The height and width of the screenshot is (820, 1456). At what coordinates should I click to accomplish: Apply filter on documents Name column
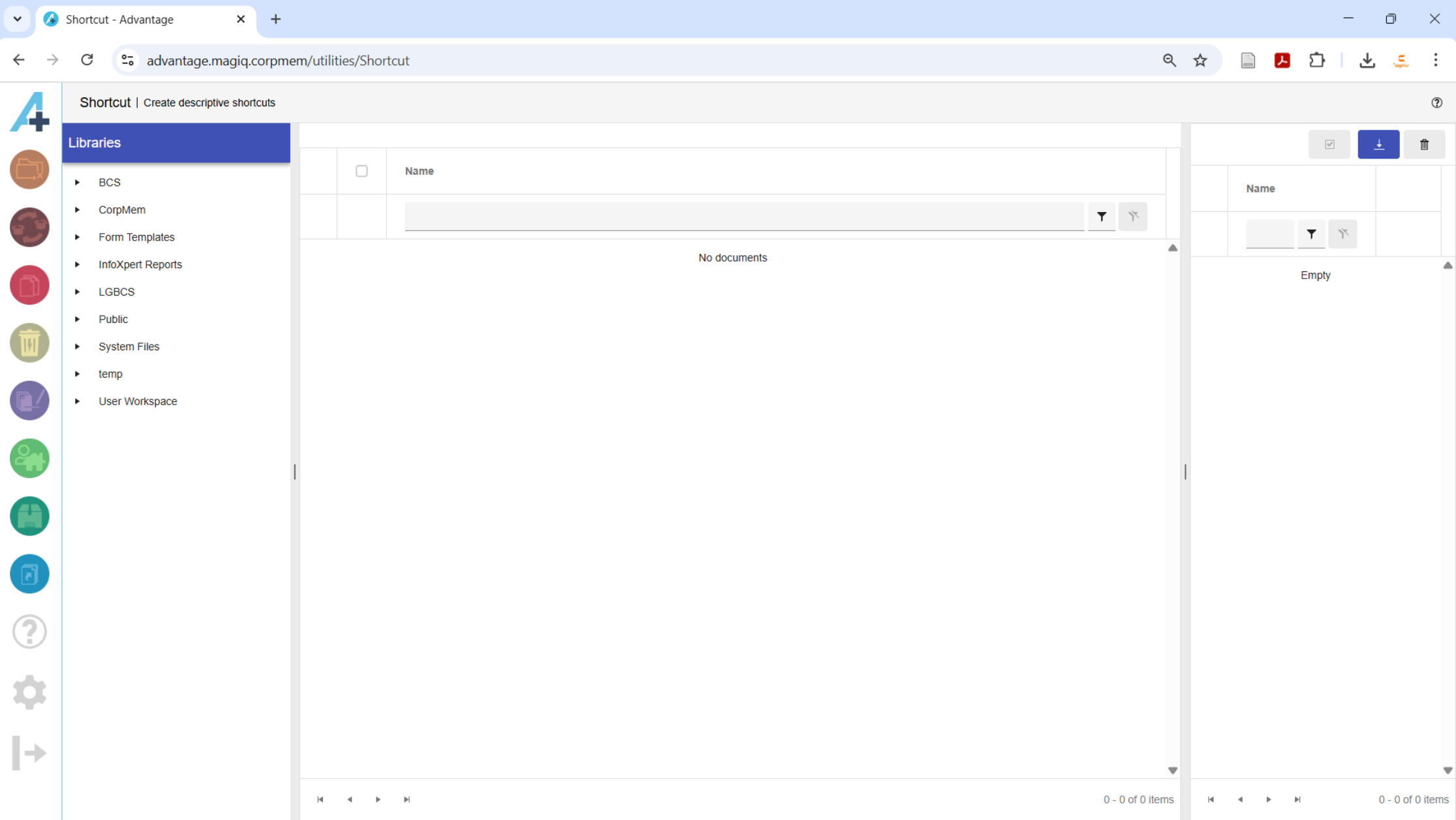pyautogui.click(x=1102, y=217)
